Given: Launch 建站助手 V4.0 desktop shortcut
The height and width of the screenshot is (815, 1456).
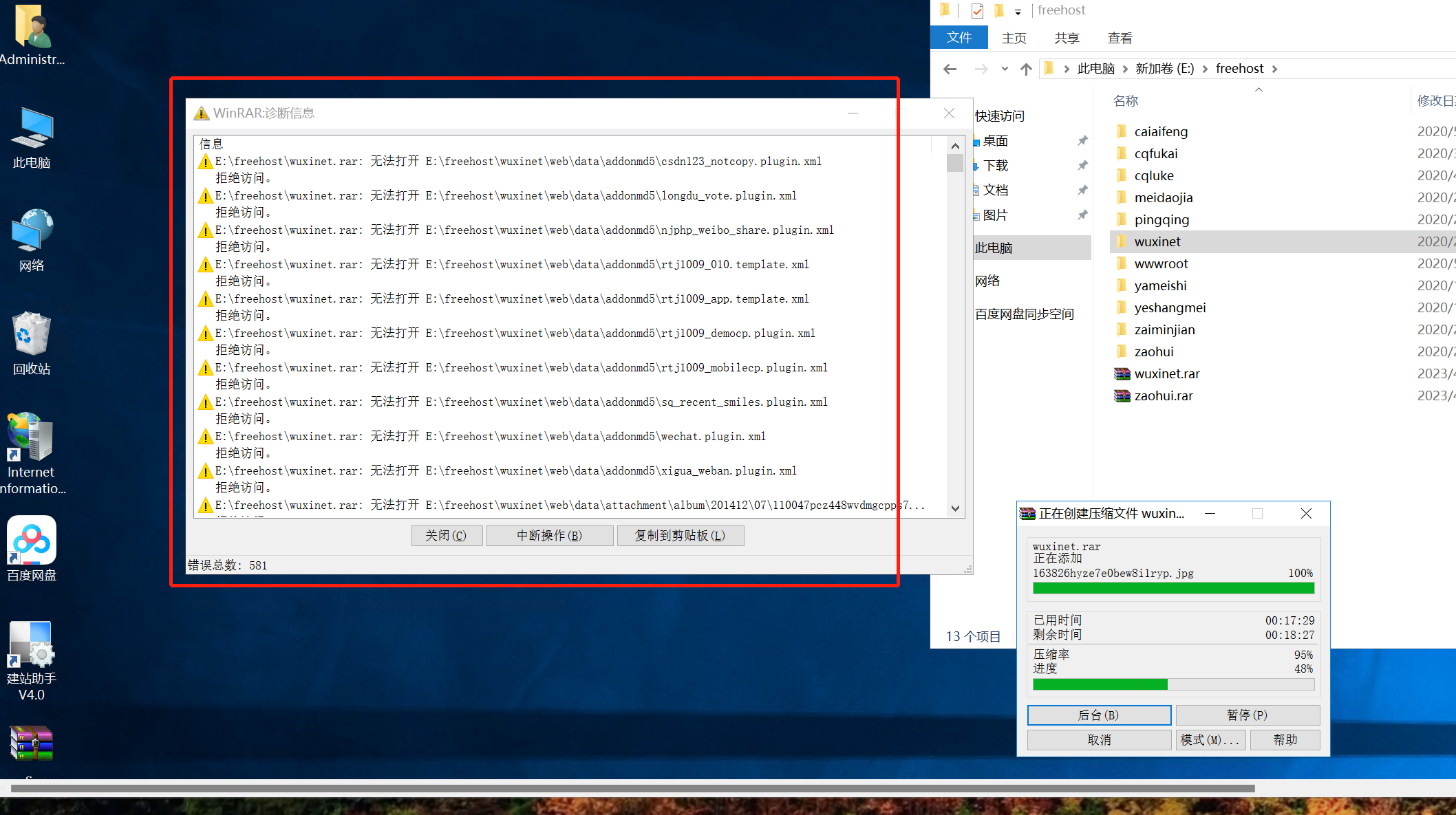Looking at the screenshot, I should click(x=32, y=662).
